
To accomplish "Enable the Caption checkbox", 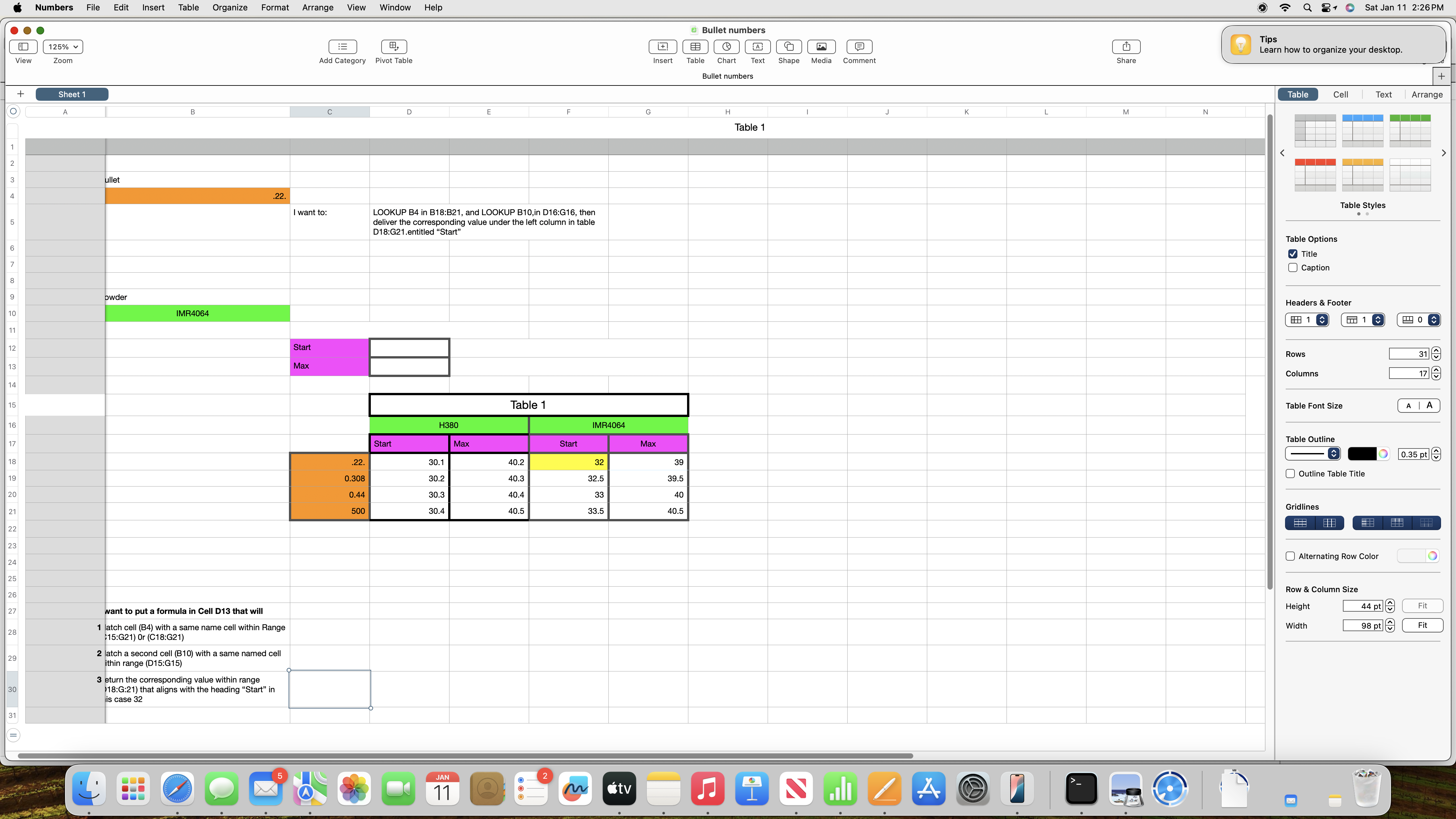I will tap(1293, 267).
